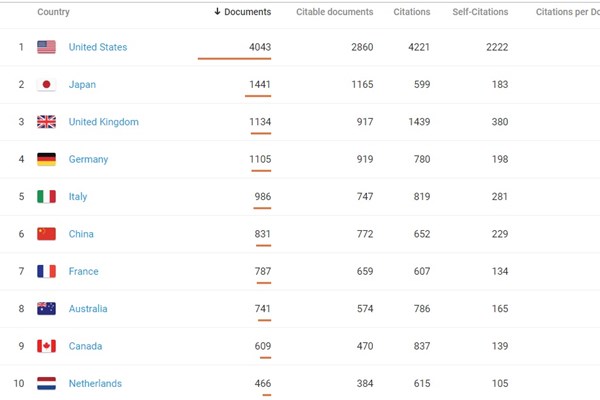
Task: Open the United States link
Action: pos(97,47)
